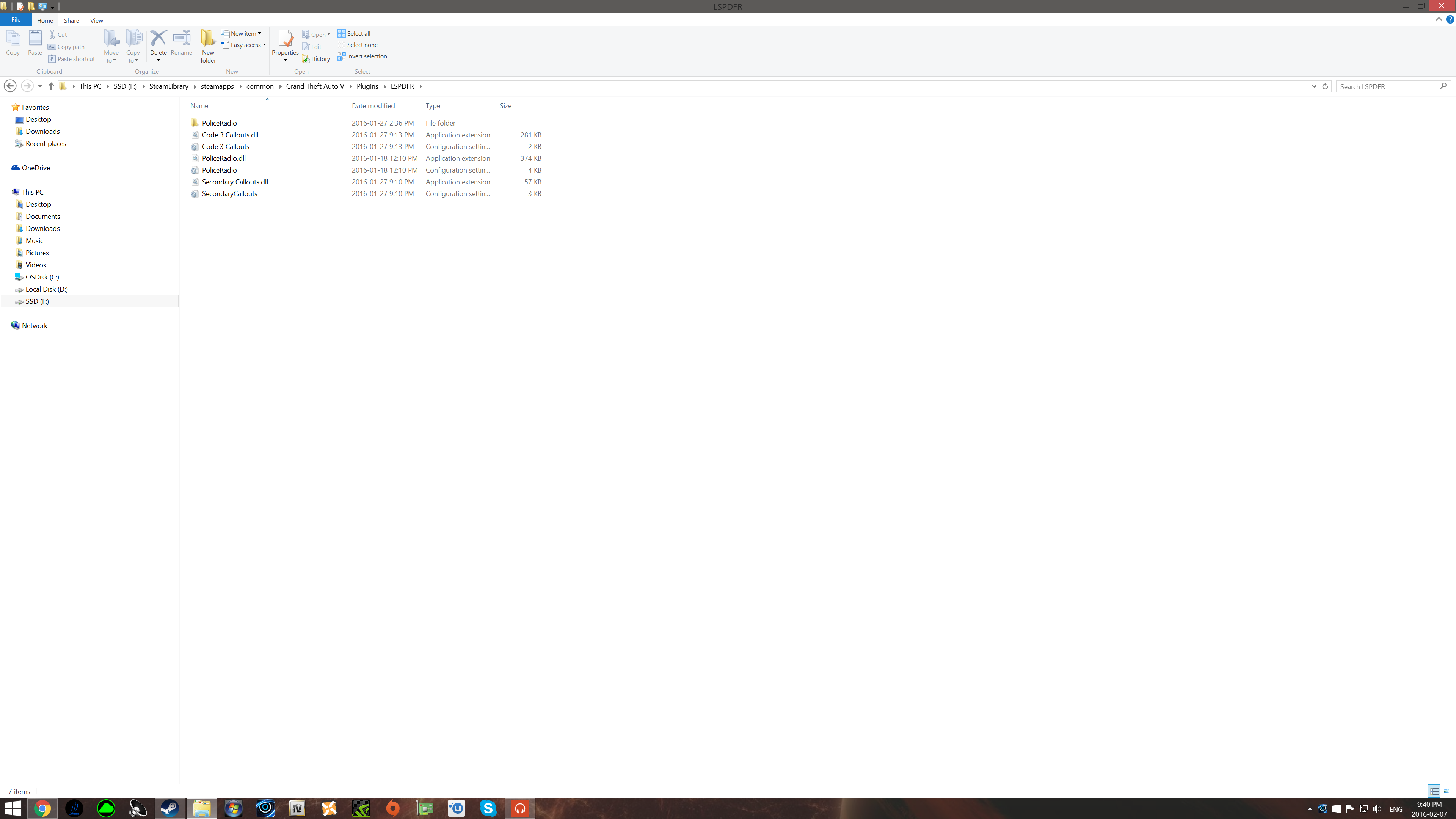The height and width of the screenshot is (819, 1456).
Task: Open the File menu tab
Action: coord(16,19)
